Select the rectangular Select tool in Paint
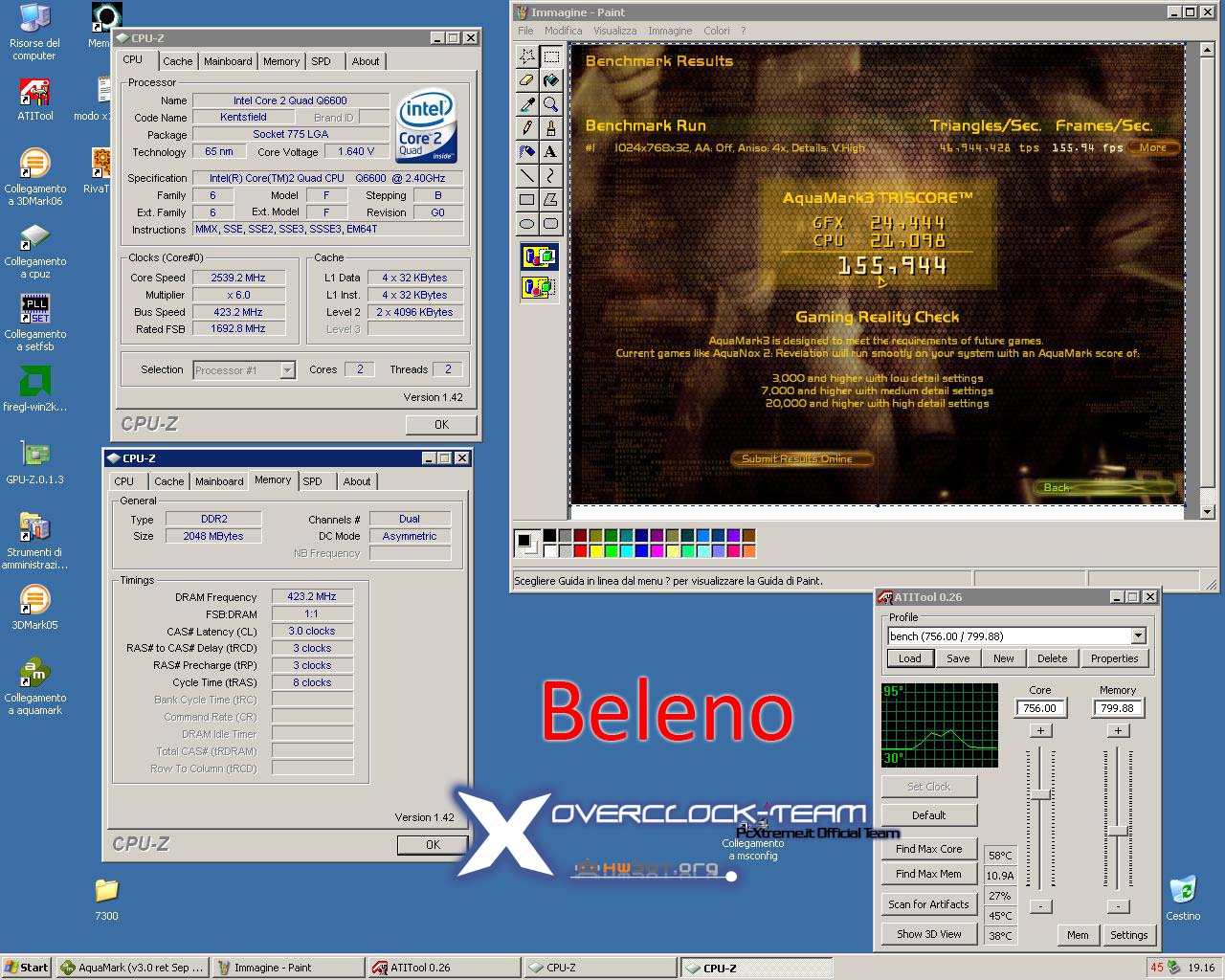 550,56
